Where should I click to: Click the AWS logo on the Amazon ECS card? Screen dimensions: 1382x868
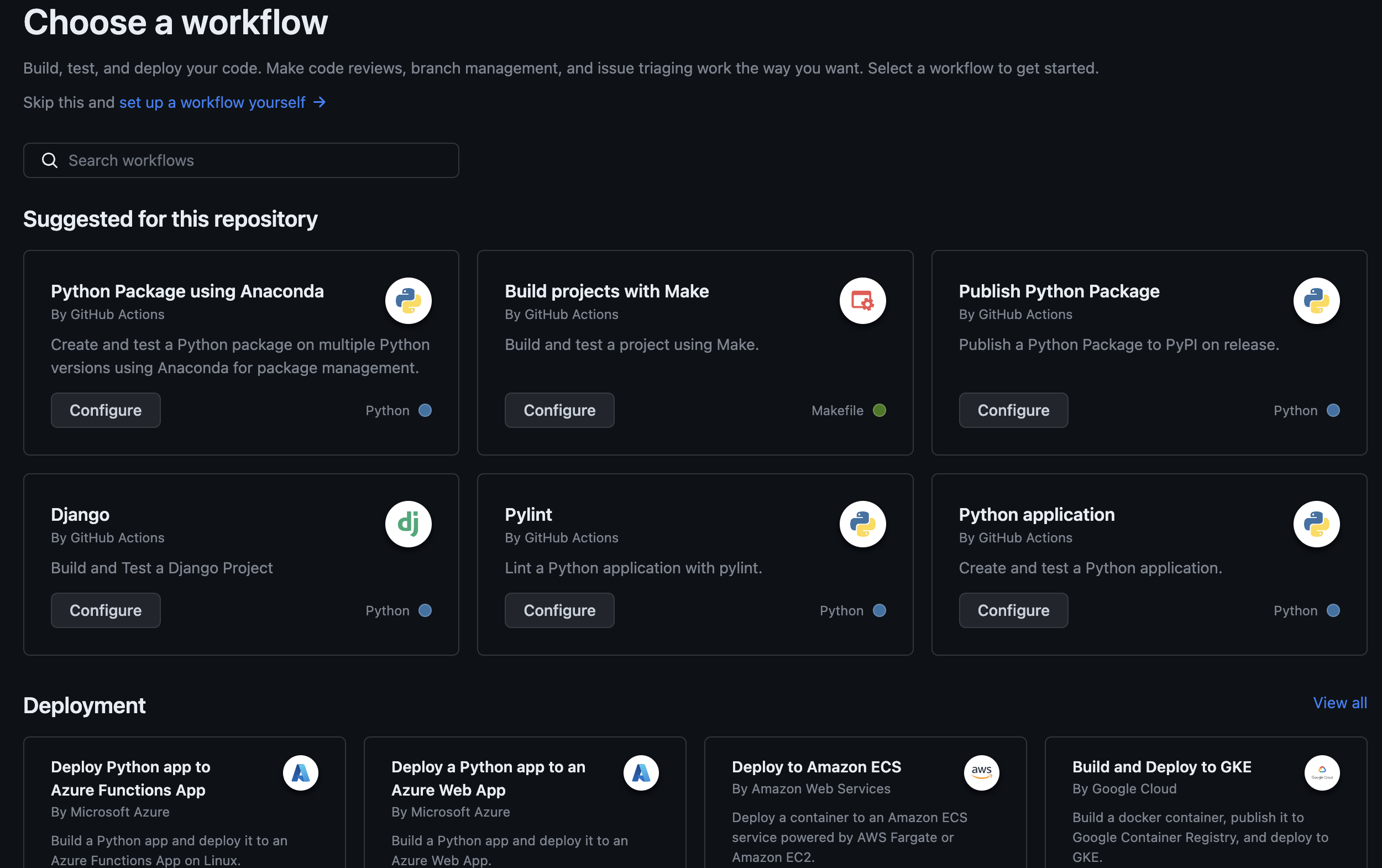click(x=981, y=772)
